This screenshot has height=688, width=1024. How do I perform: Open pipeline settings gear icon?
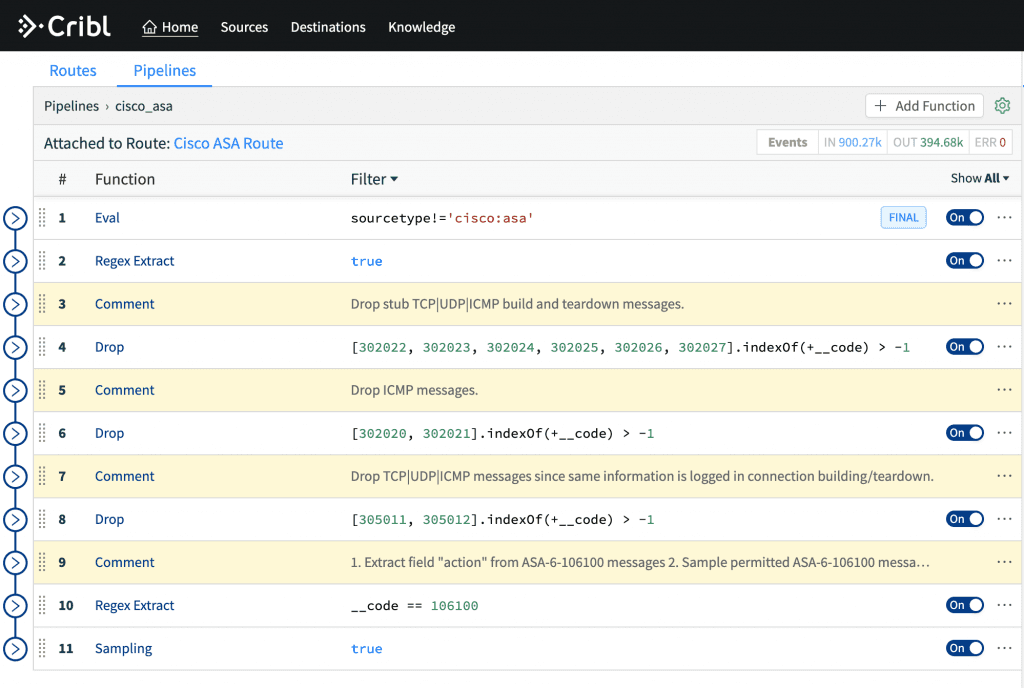(x=1002, y=106)
